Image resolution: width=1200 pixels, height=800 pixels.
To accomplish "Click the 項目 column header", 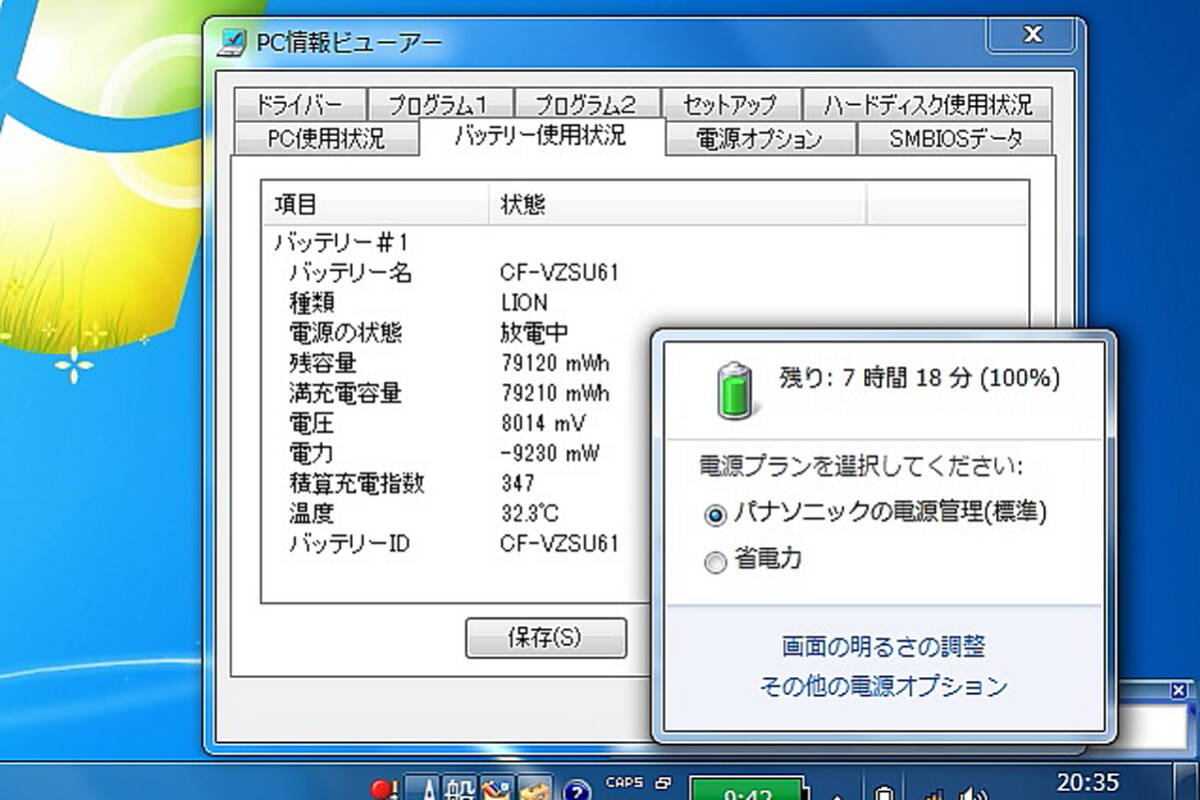I will coord(375,206).
